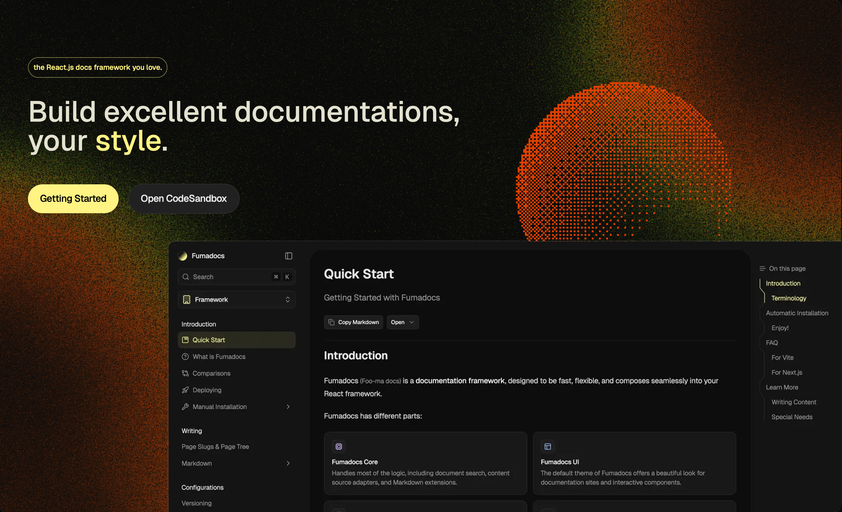
Task: Jump to Terminology in table of contents
Action: pos(789,299)
